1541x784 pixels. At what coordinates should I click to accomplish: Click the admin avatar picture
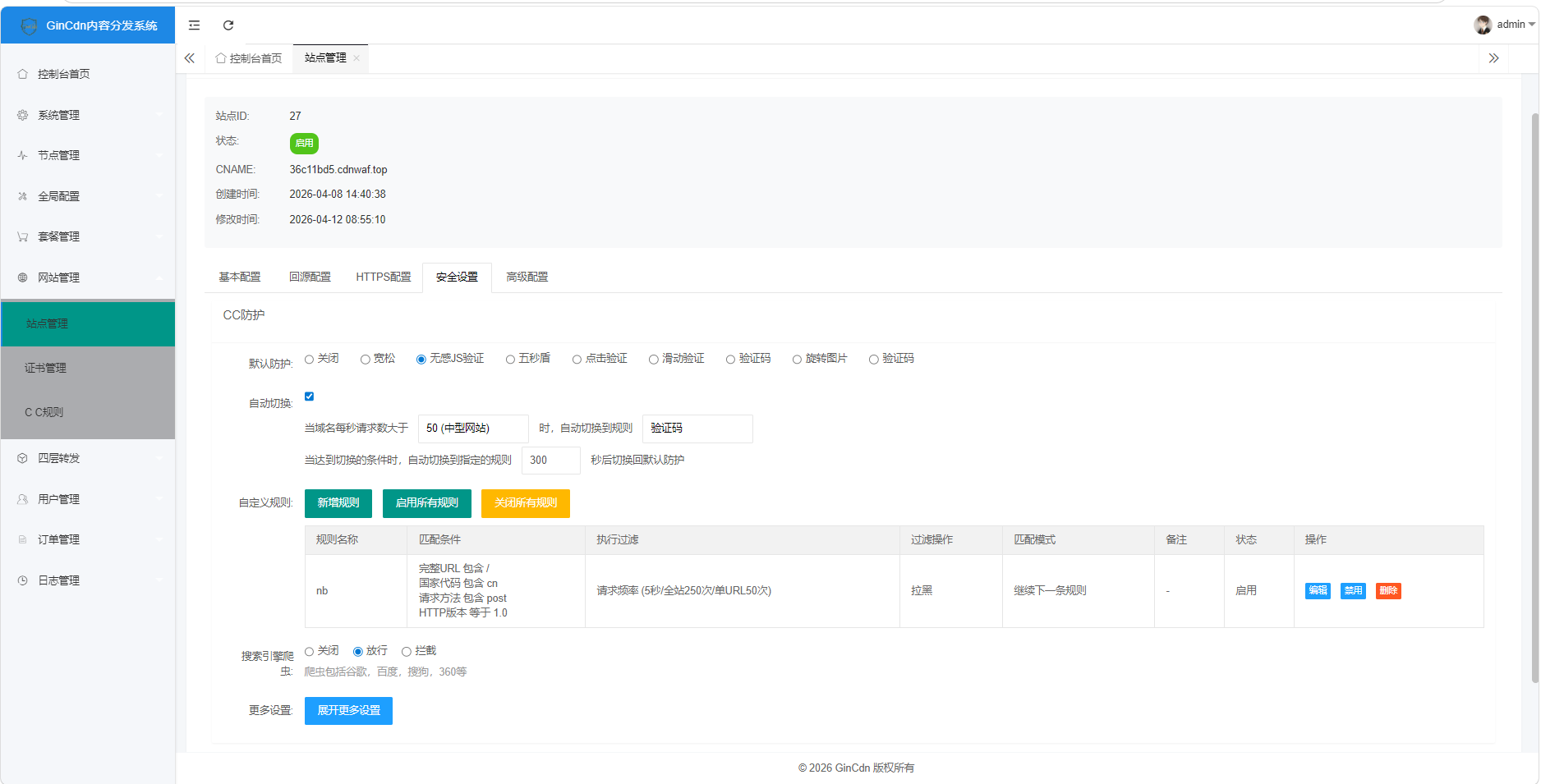click(1483, 25)
